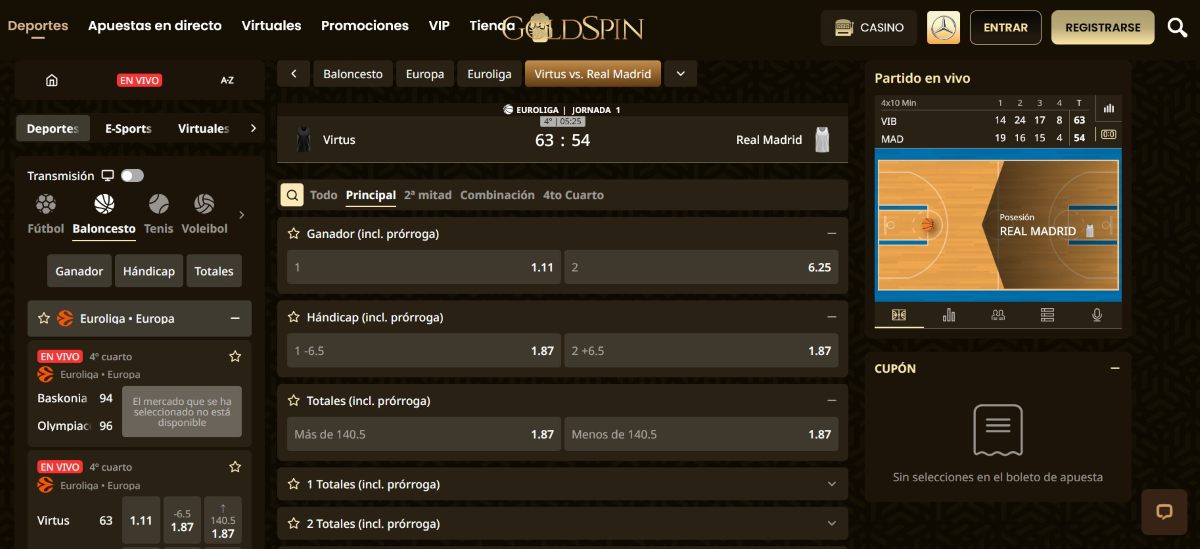Switch to the 2ª mitad tab
Screen dimensions: 1200x549
click(427, 195)
